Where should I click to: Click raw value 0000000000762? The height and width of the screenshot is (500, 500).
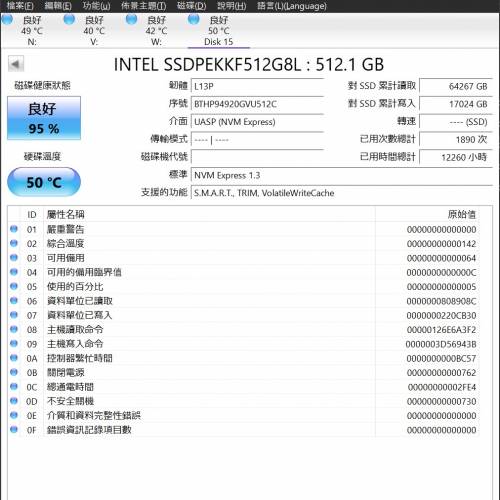coord(441,373)
